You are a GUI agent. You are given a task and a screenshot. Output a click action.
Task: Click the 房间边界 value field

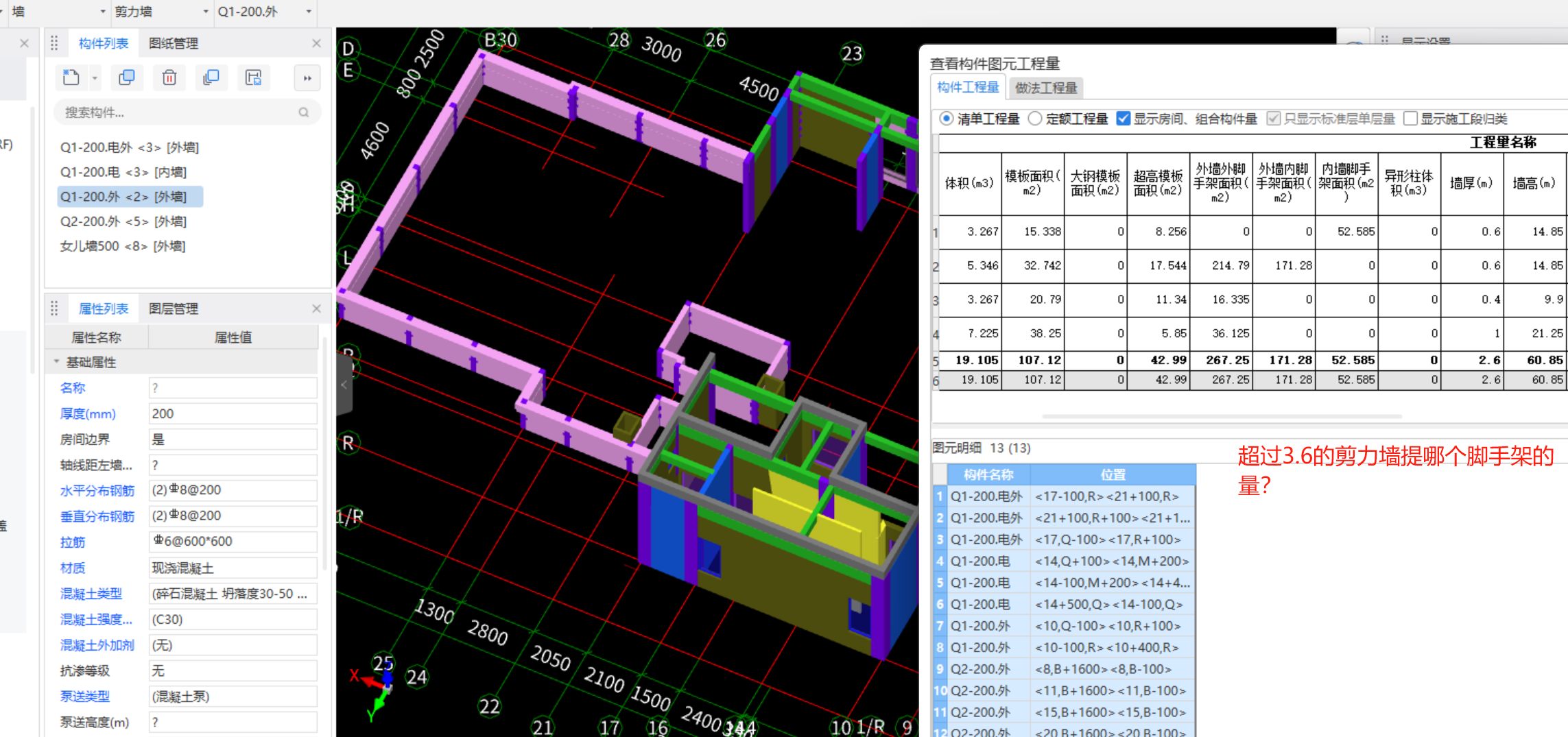[233, 439]
